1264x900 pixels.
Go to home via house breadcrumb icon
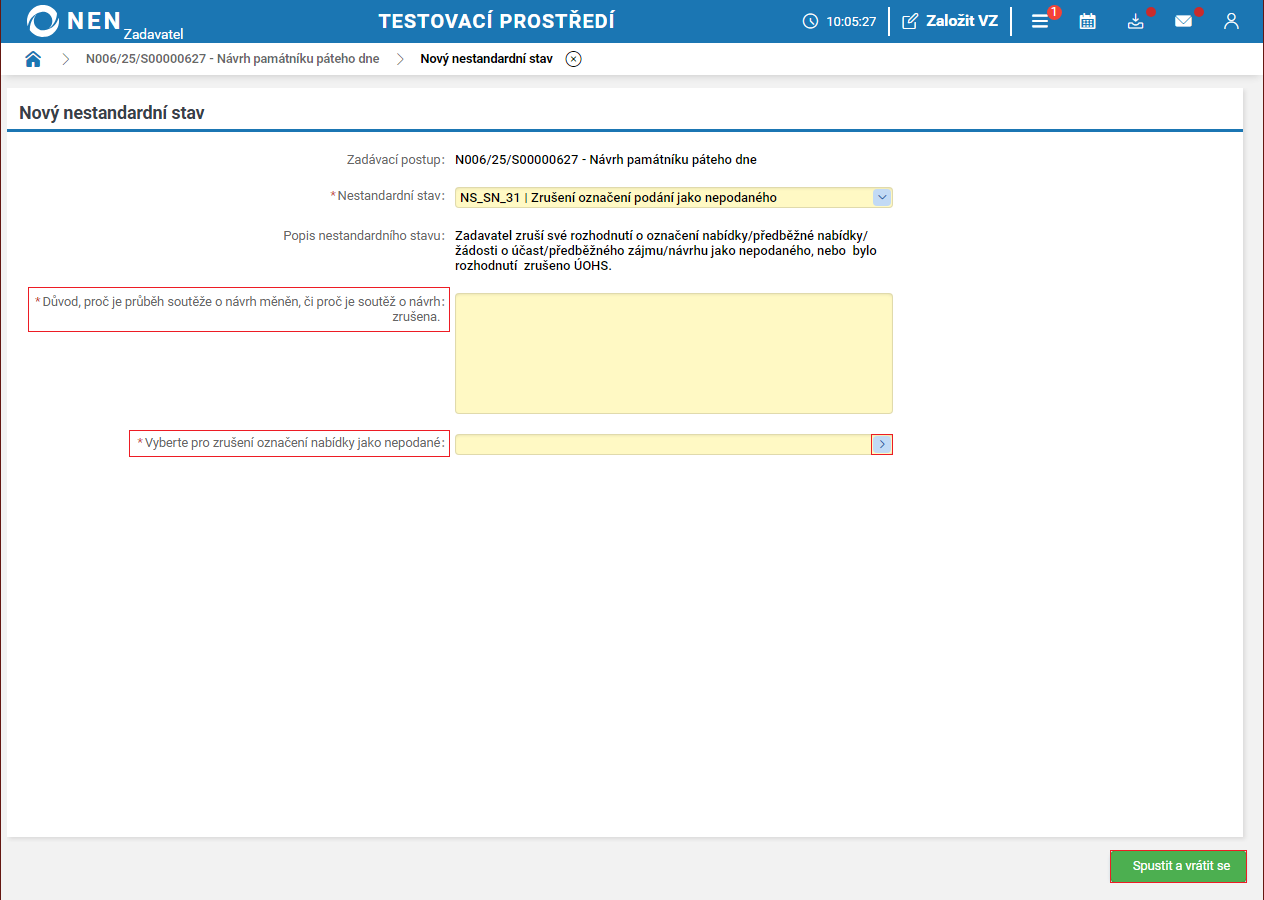coord(33,59)
